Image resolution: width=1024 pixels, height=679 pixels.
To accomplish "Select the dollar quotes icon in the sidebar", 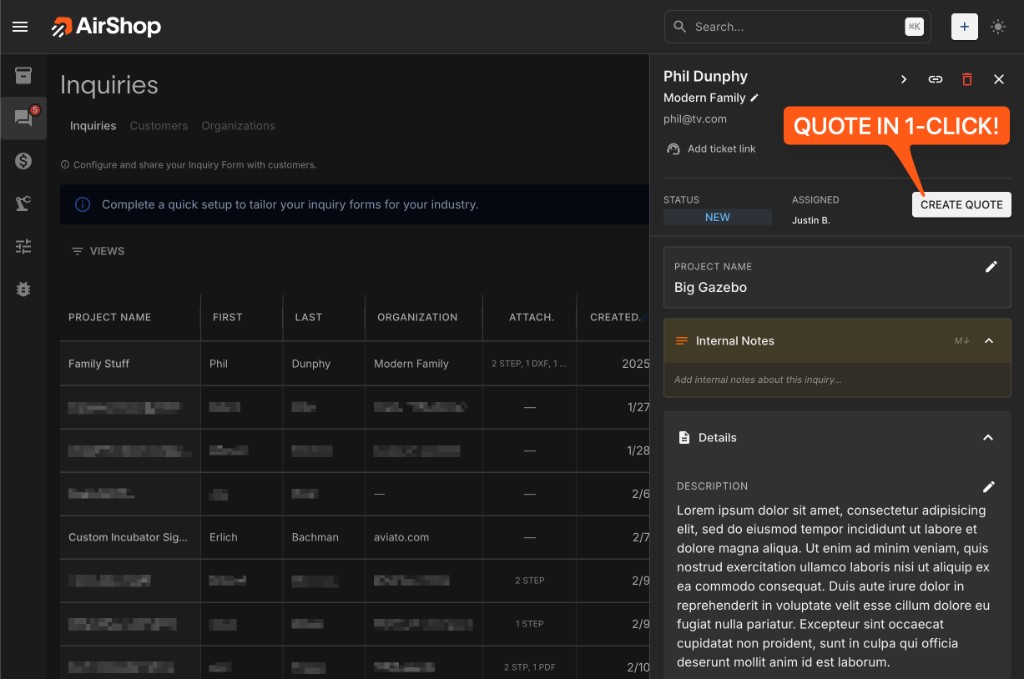I will click(22, 160).
